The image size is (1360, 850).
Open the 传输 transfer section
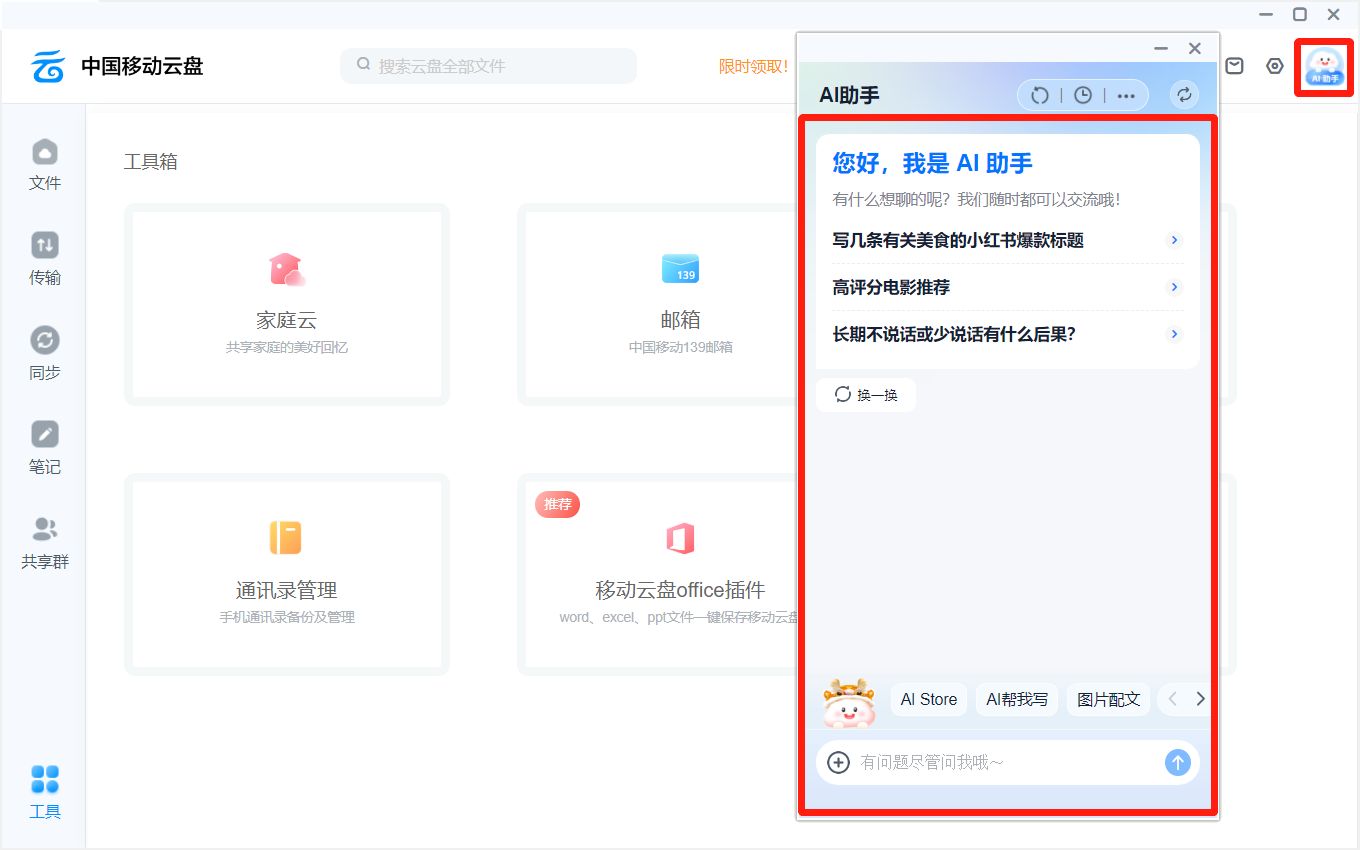(45, 260)
